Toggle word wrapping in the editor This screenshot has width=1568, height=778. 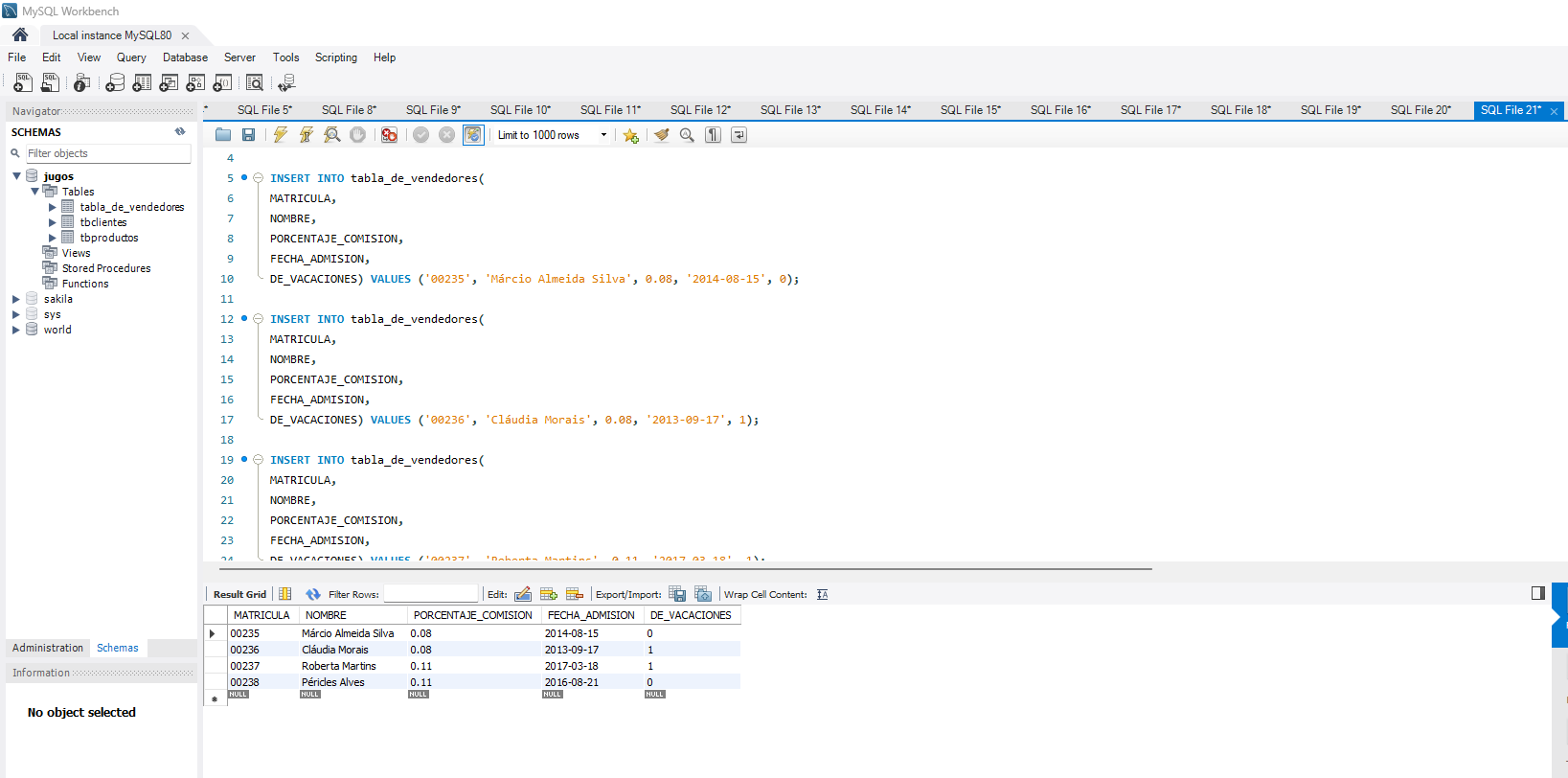739,135
